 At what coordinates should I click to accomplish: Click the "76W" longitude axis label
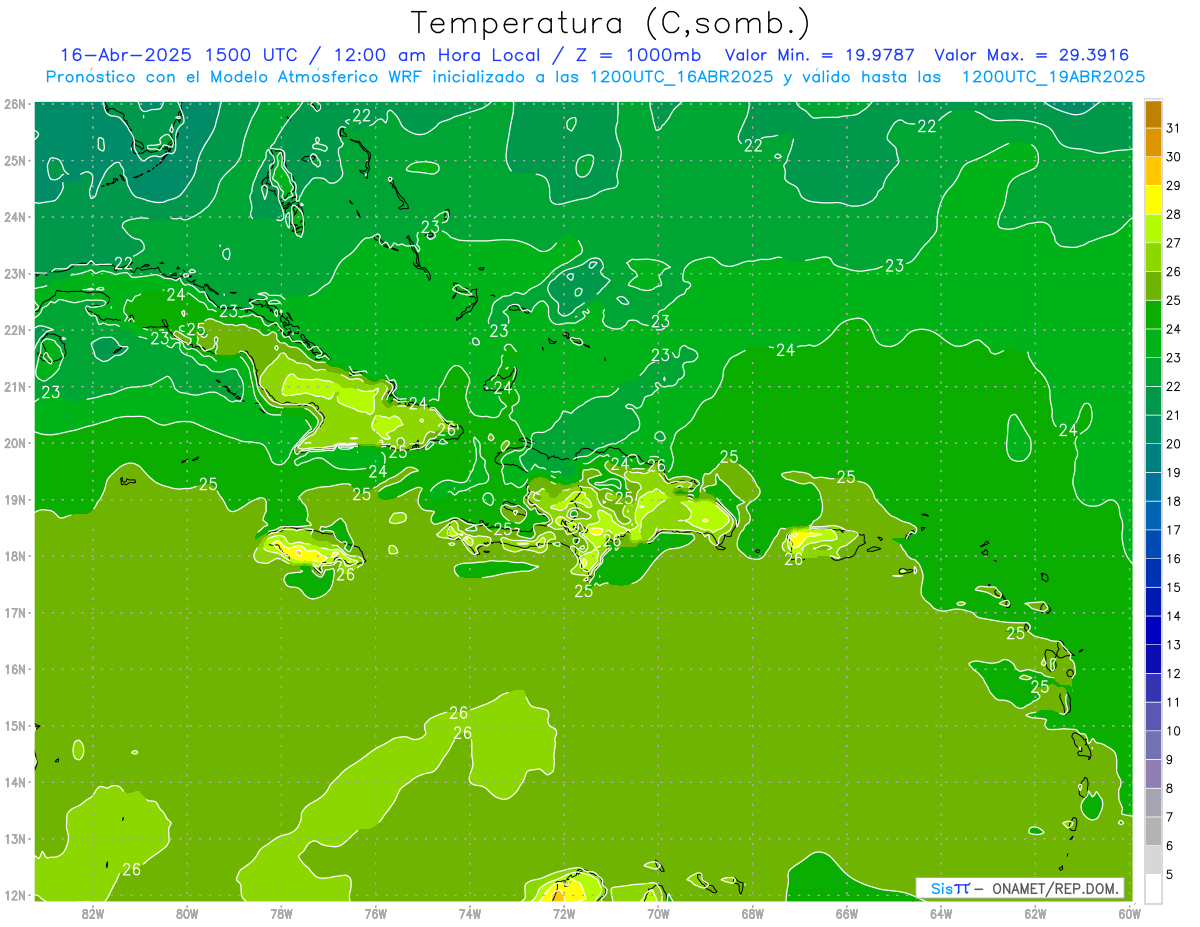(x=375, y=912)
